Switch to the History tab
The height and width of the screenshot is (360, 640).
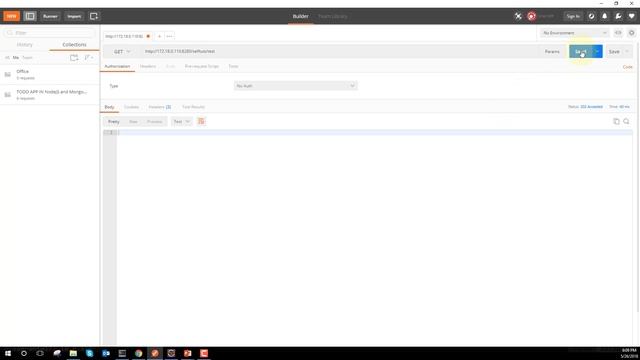tap(24, 44)
